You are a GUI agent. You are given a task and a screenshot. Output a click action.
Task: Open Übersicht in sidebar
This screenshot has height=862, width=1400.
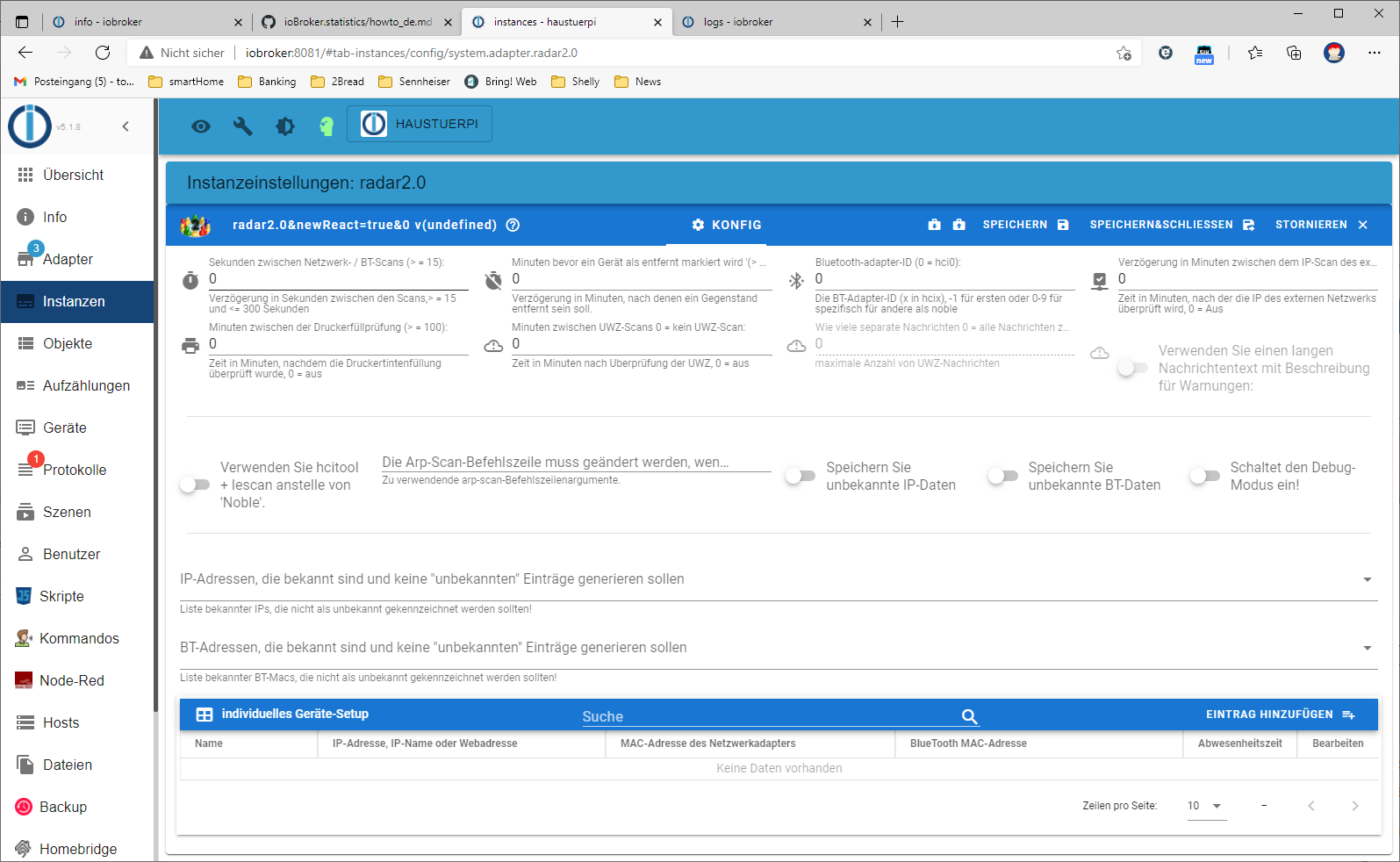click(77, 175)
